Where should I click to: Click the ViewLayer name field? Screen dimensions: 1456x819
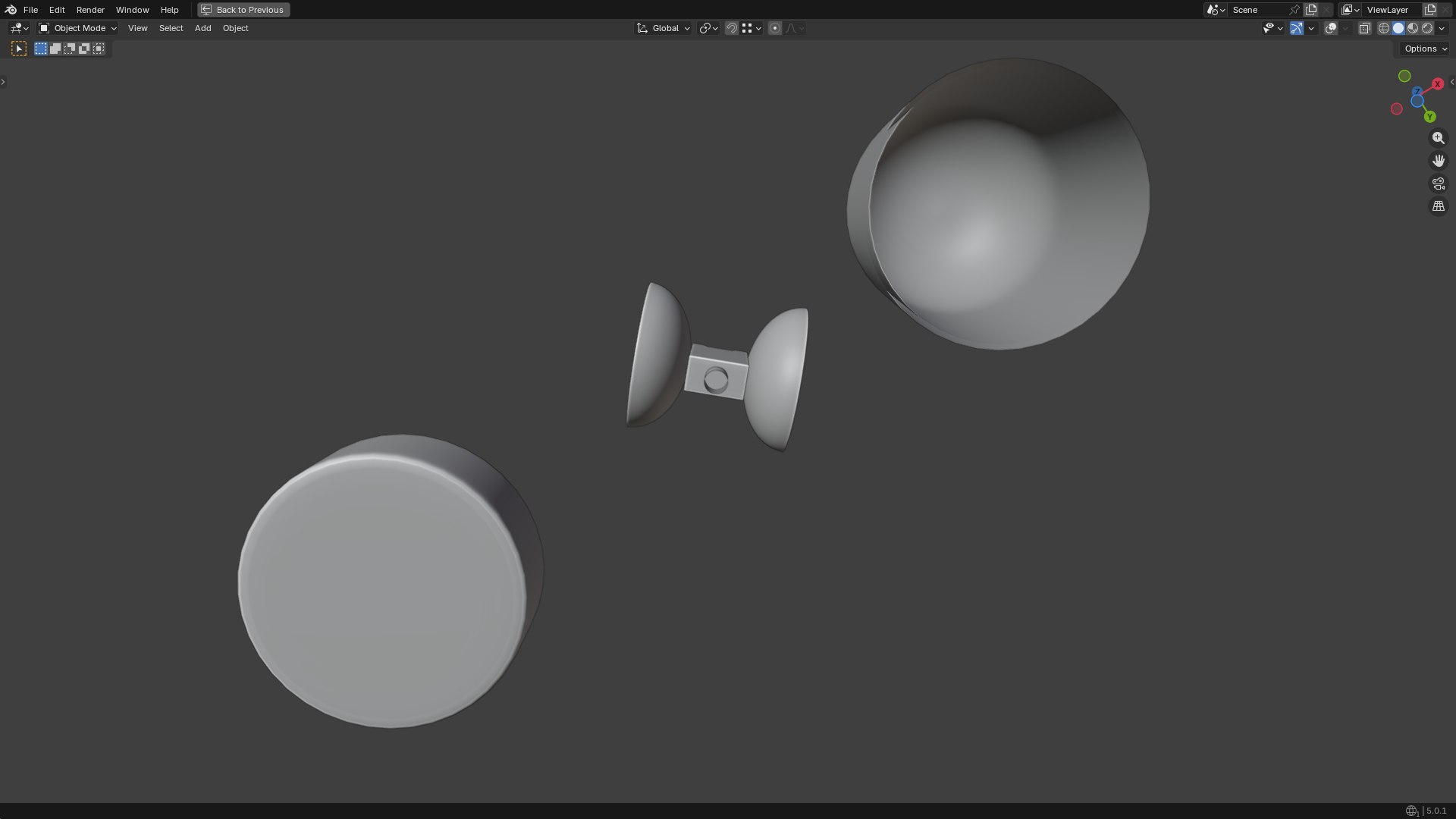(x=1392, y=10)
